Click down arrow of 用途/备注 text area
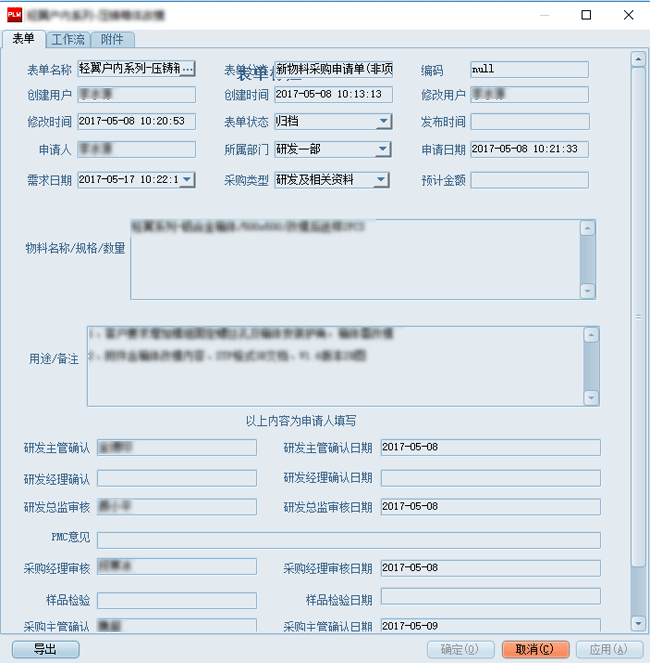The image size is (650, 663). pyautogui.click(x=592, y=398)
